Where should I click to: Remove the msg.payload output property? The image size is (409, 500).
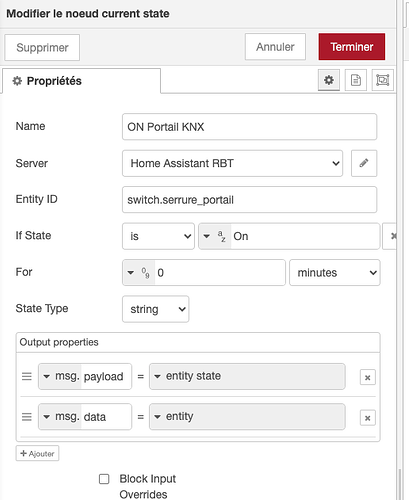(368, 377)
